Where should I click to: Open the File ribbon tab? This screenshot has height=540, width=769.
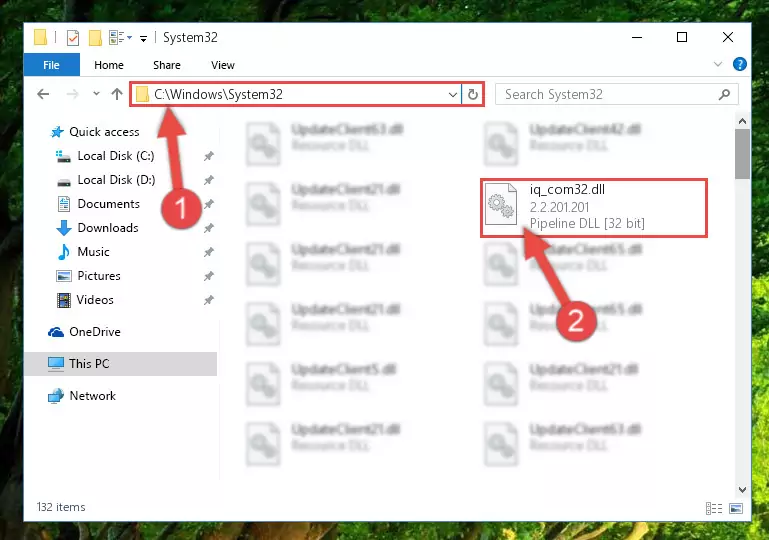click(51, 65)
